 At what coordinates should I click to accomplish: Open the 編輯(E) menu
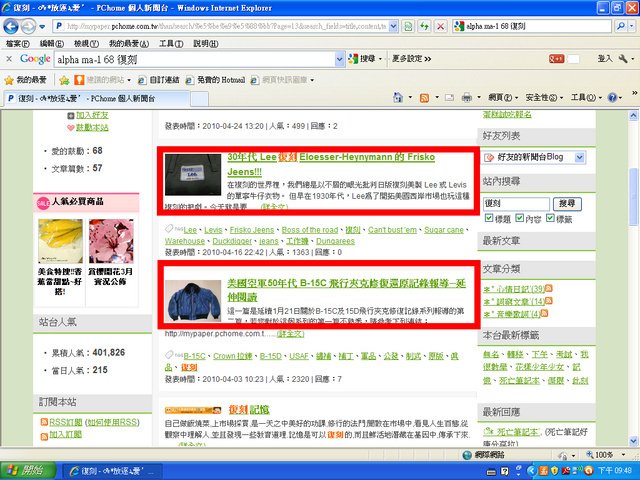[x=51, y=44]
